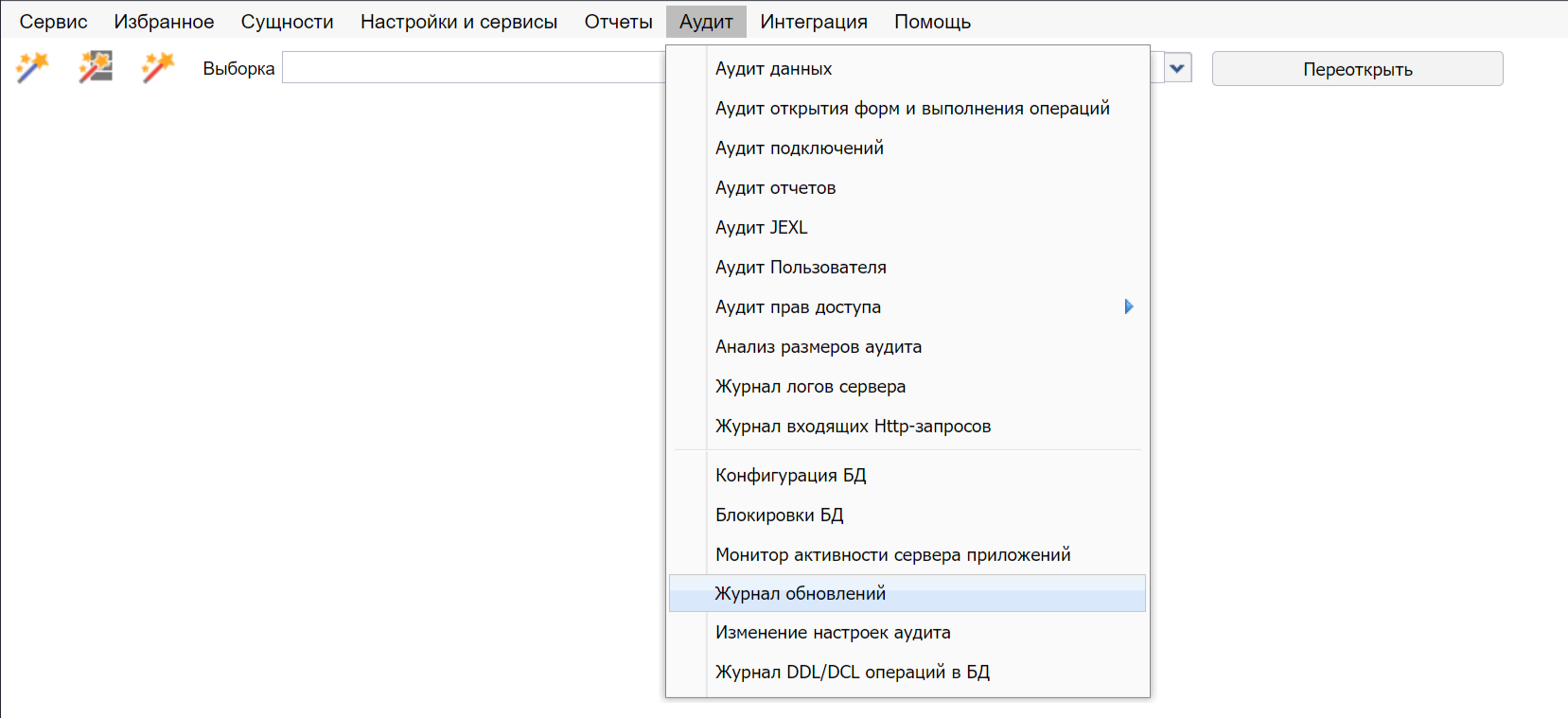Expand submenu arrow of Аудит прав доступа
The image size is (1568, 718).
coord(1128,306)
